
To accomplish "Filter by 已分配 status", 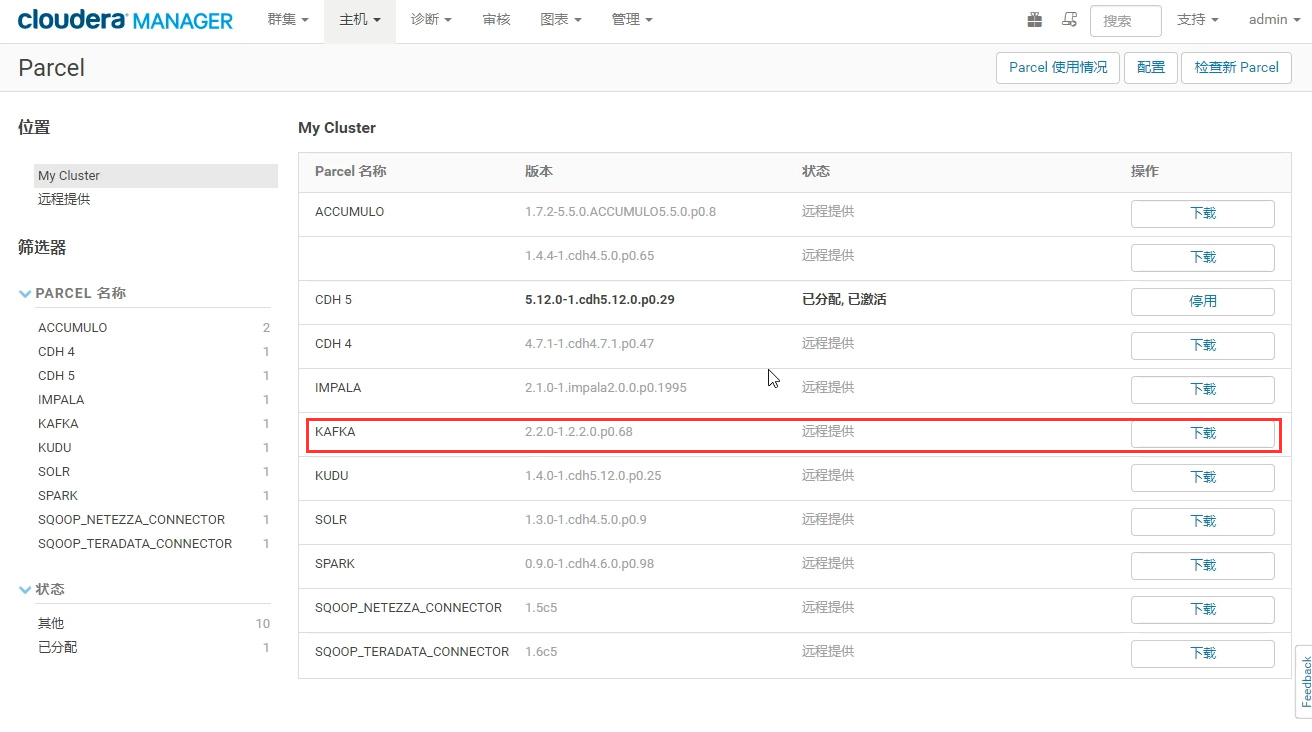I will [58, 647].
